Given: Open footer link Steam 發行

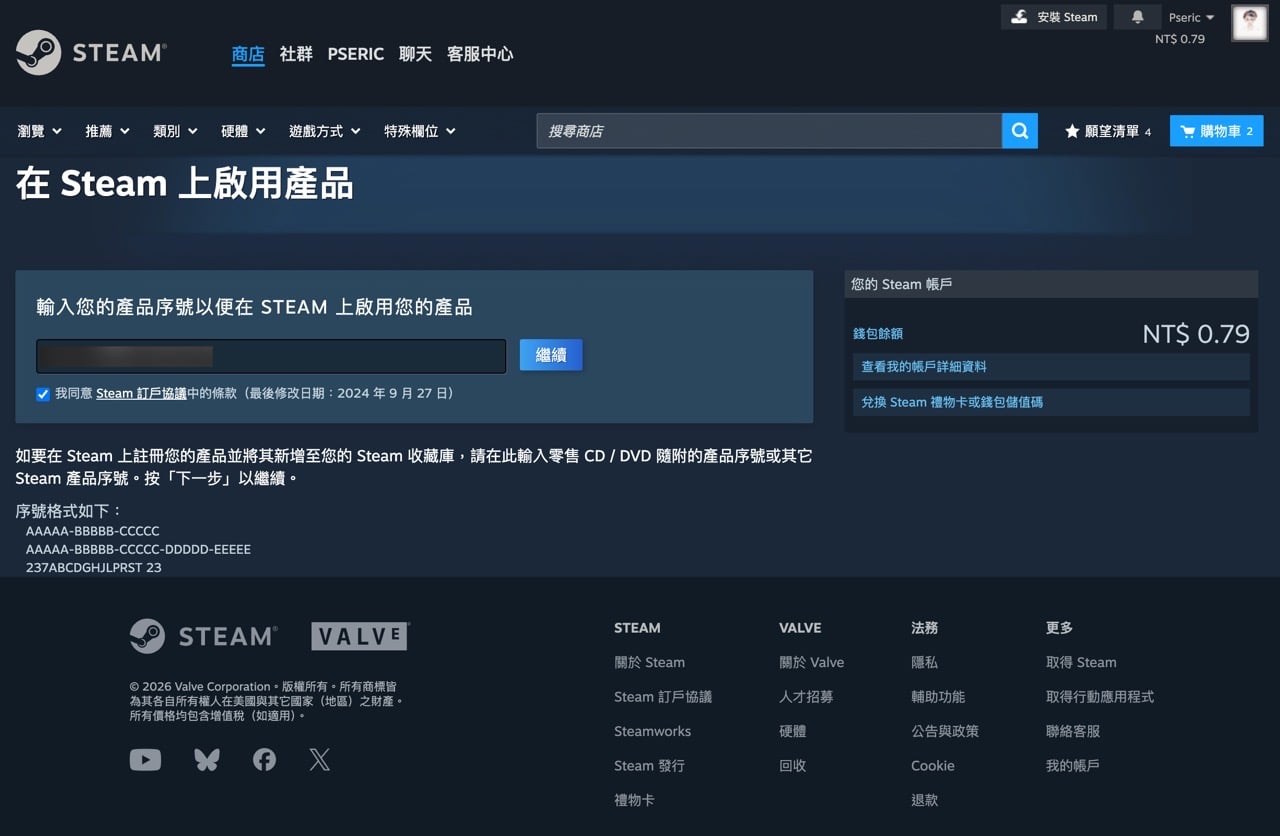Looking at the screenshot, I should [x=650, y=766].
